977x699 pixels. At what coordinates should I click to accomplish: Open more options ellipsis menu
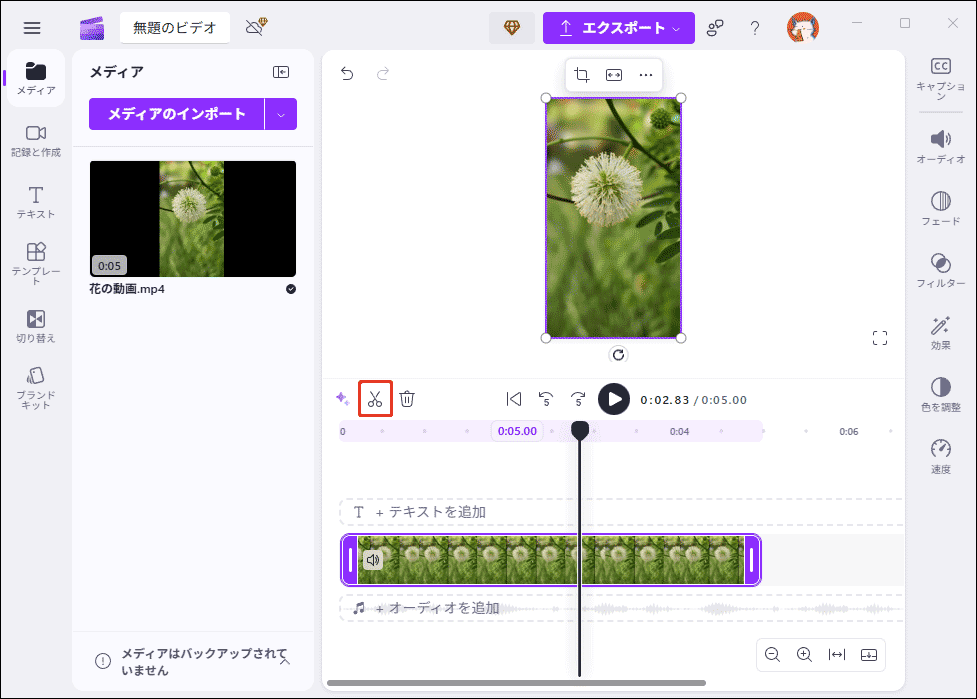(646, 75)
